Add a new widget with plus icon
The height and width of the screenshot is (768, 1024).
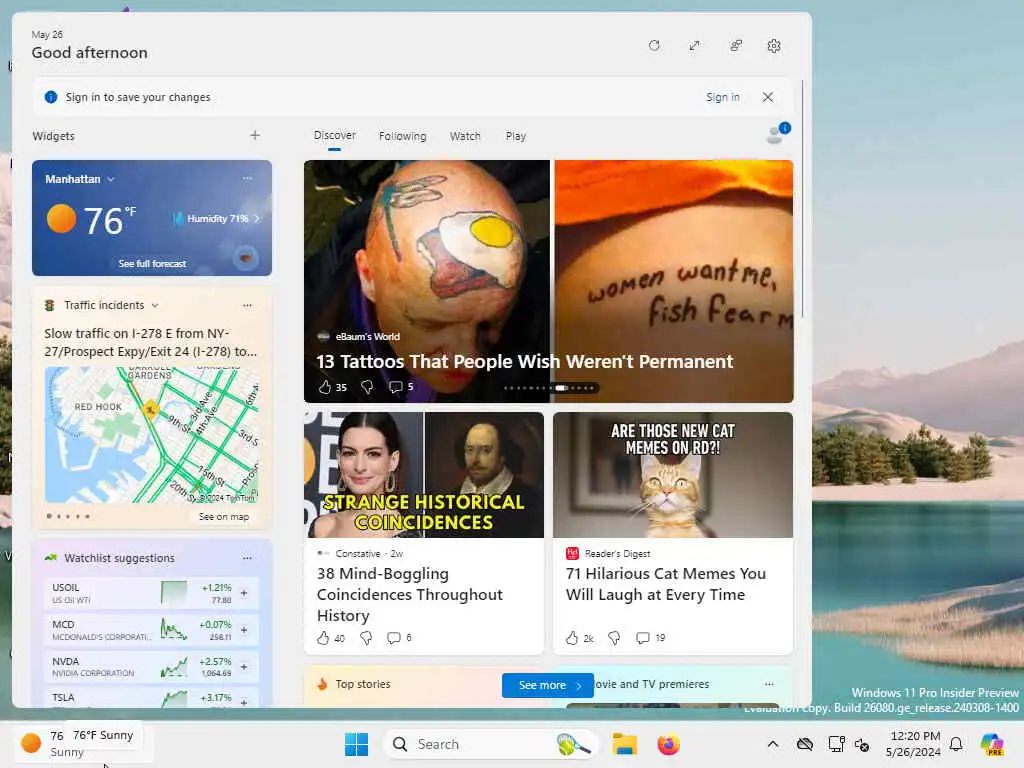(255, 135)
